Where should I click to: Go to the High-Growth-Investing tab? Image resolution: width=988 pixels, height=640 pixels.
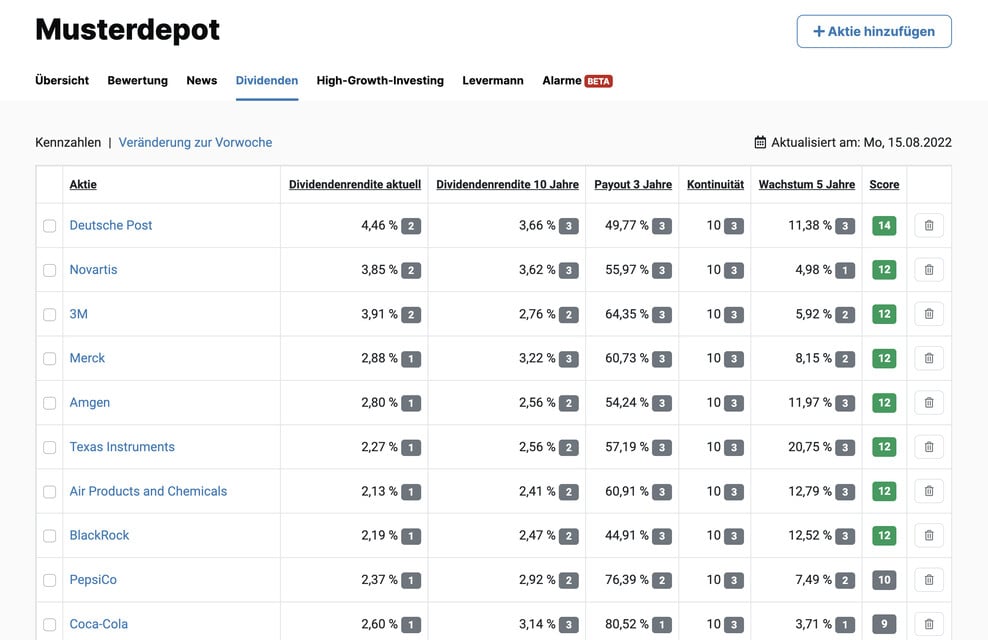(380, 81)
